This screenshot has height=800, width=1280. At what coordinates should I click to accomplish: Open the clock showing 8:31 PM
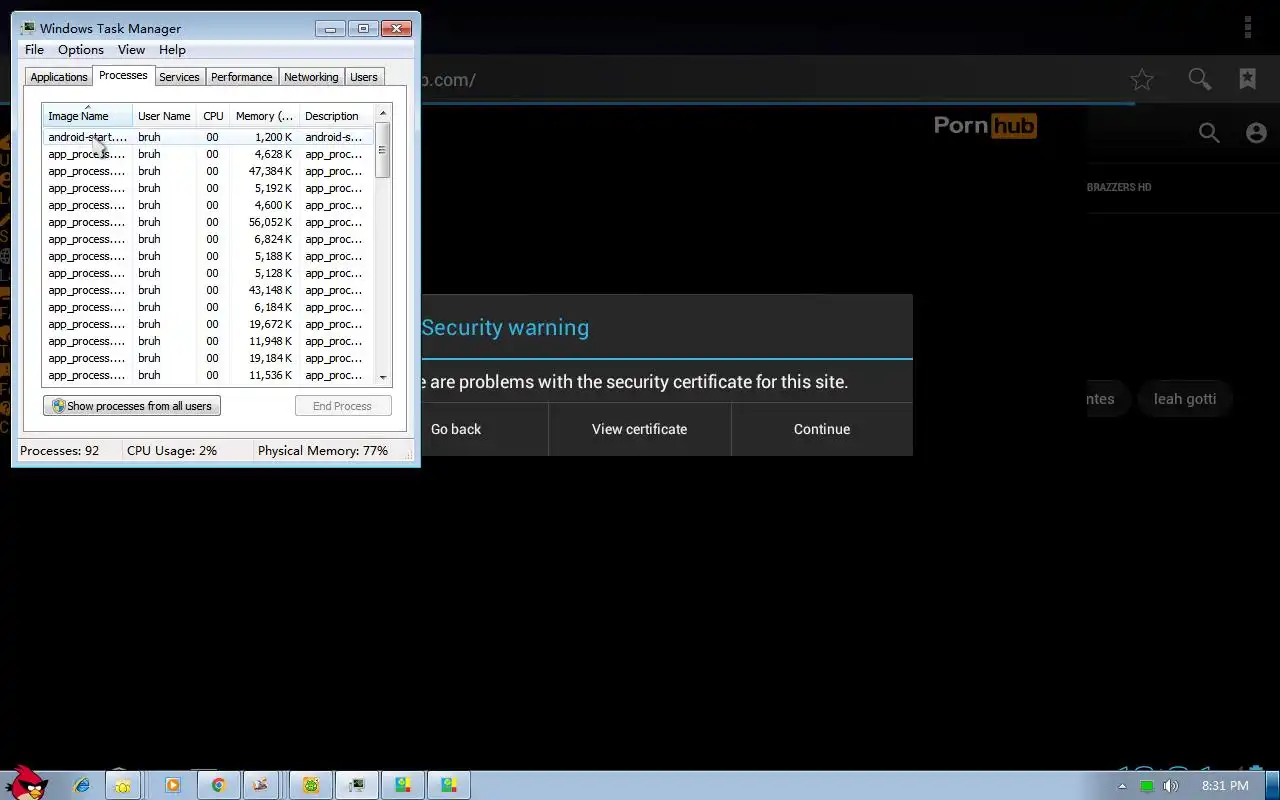pos(1225,786)
